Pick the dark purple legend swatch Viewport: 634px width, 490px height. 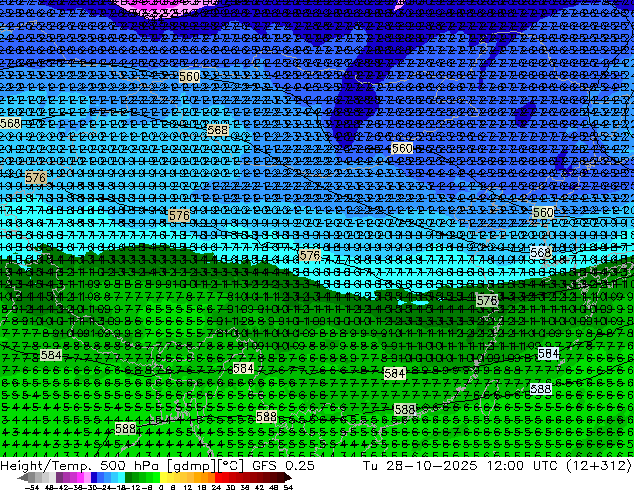(59, 477)
